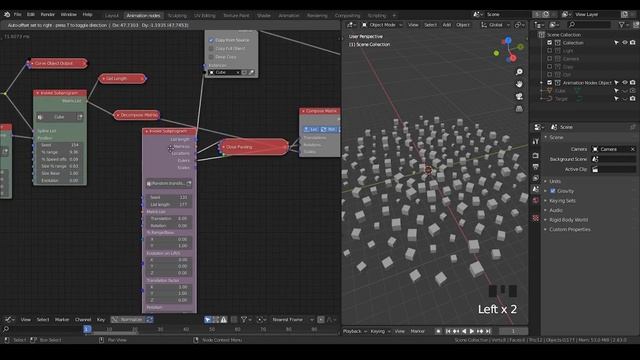
Task: Open the Window menu
Action: pyautogui.click(x=69, y=15)
